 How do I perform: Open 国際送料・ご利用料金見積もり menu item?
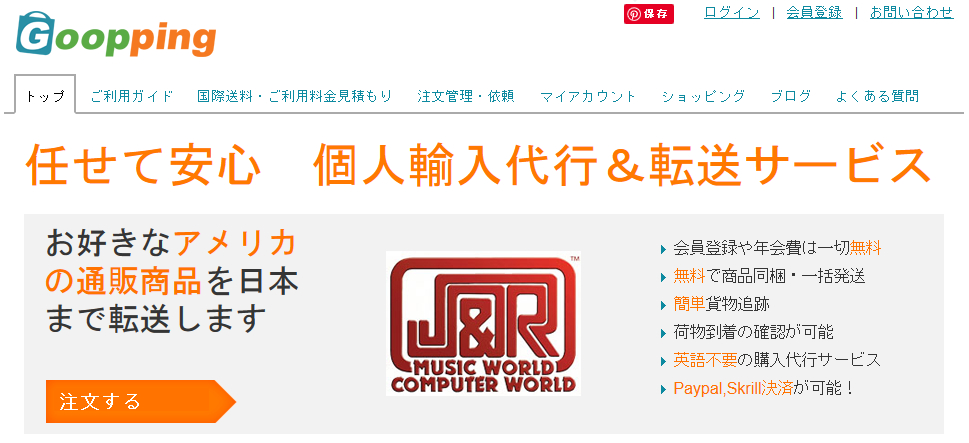[295, 96]
